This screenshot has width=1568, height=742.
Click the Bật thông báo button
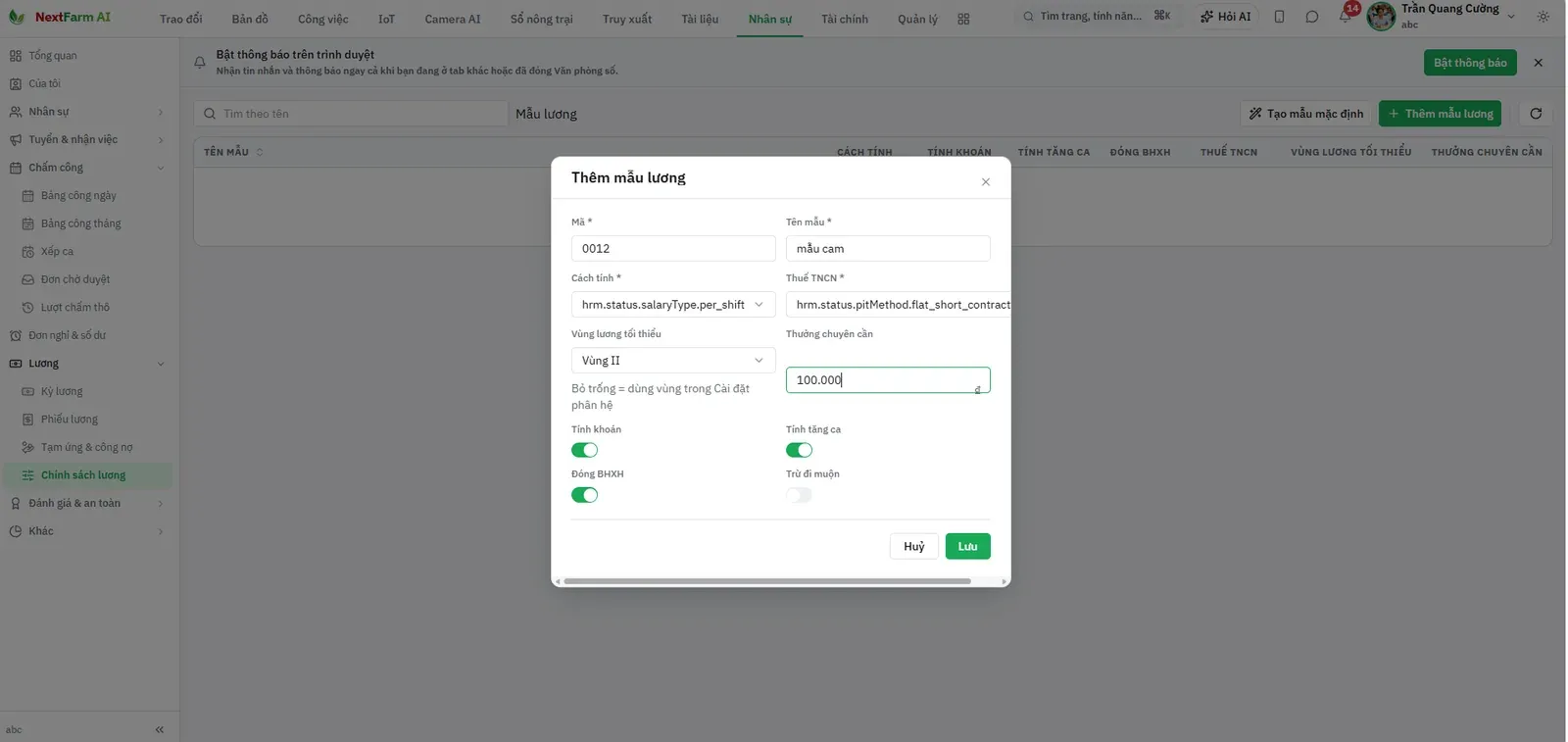(1470, 63)
